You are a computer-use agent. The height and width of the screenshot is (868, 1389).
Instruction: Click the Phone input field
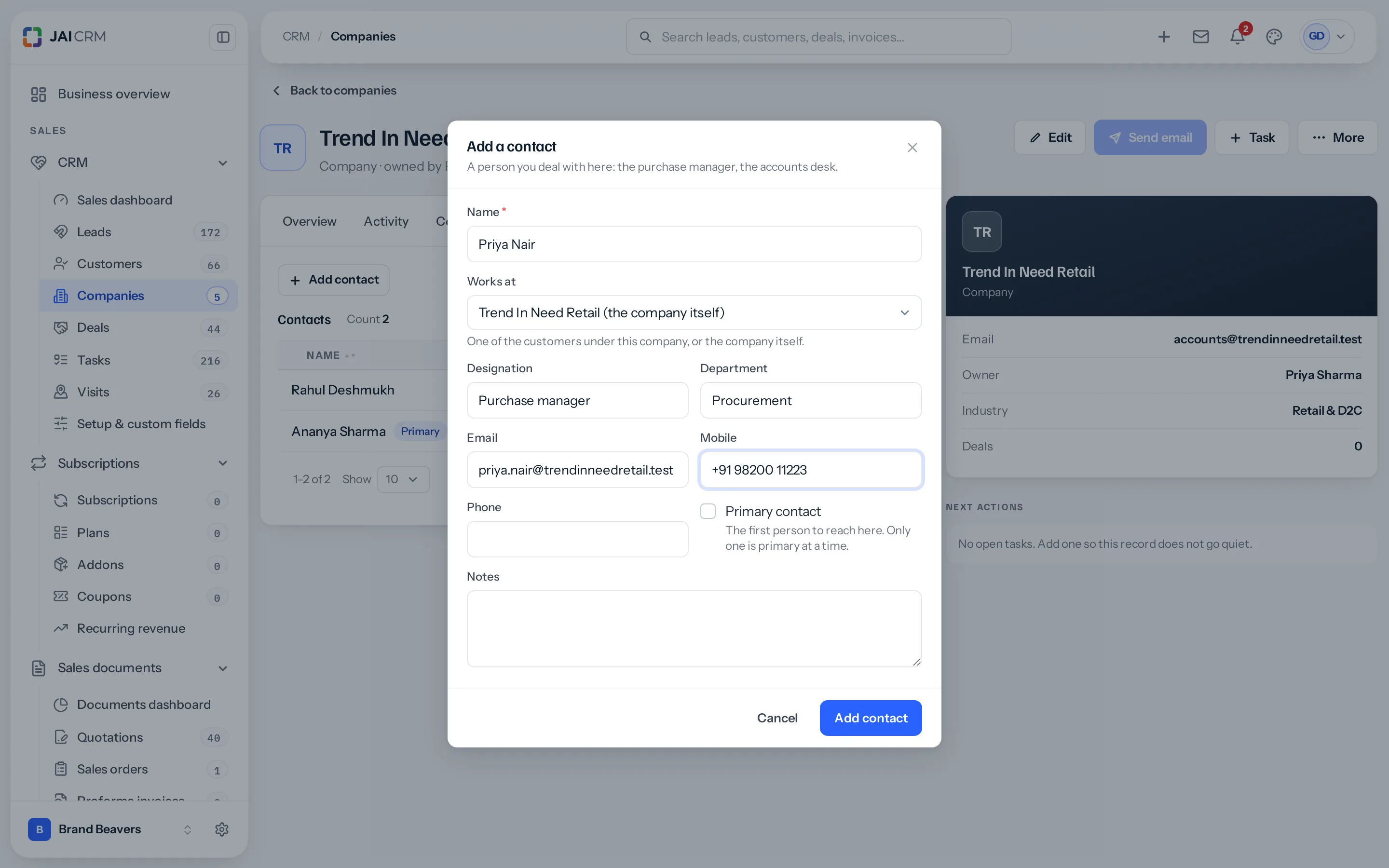(577, 539)
